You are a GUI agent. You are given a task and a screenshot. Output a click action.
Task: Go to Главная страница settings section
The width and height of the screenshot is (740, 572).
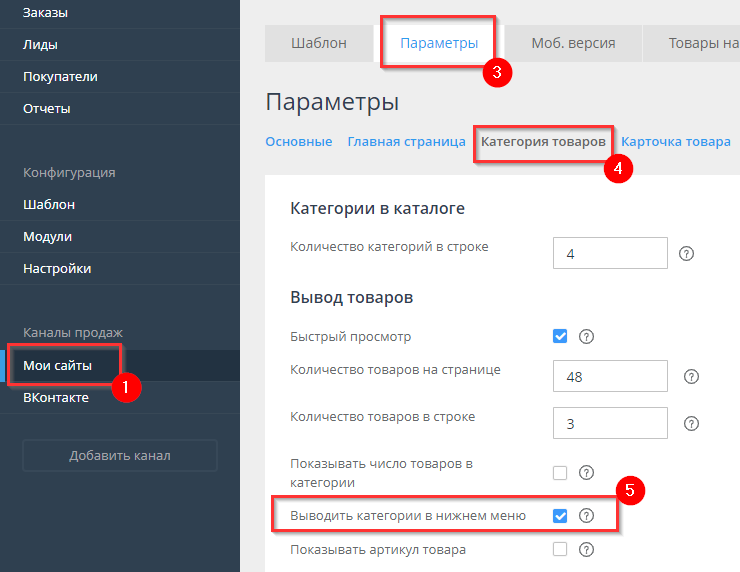[x=406, y=142]
